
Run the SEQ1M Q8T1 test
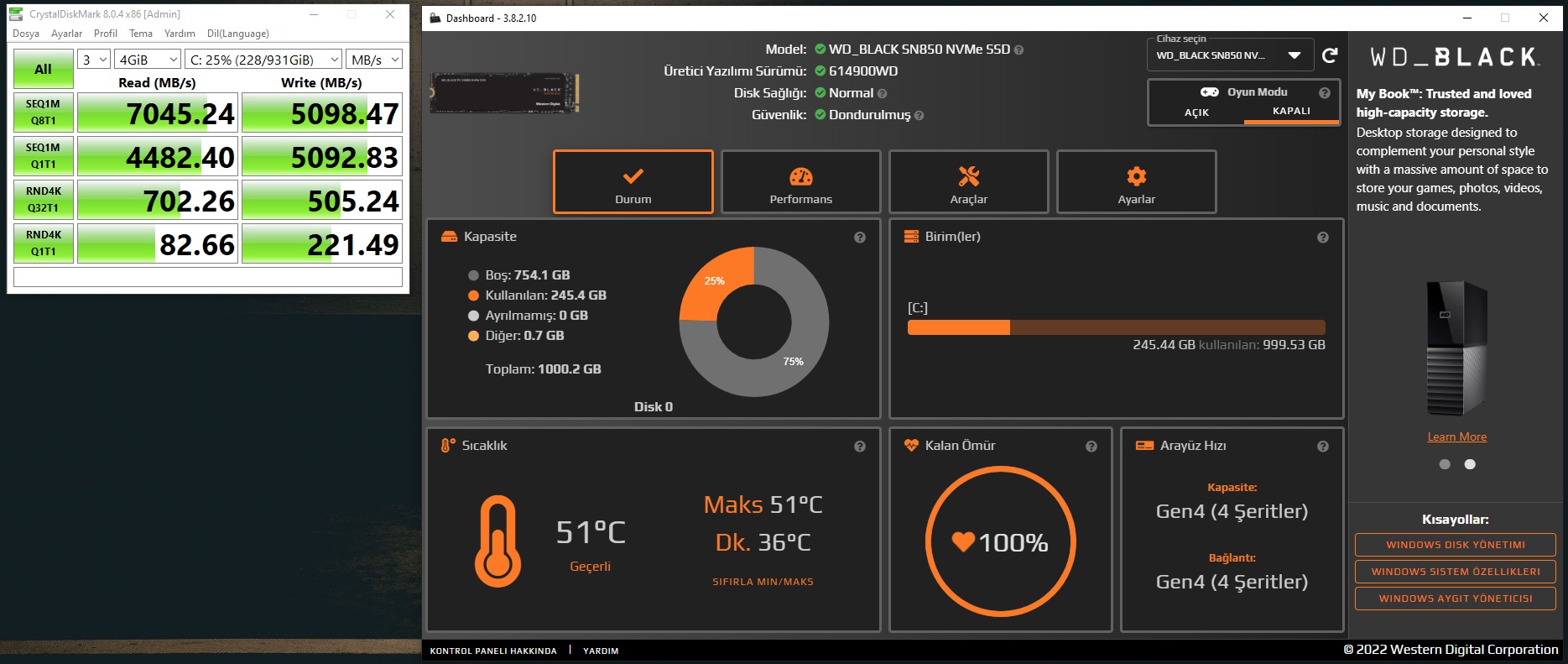point(44,112)
